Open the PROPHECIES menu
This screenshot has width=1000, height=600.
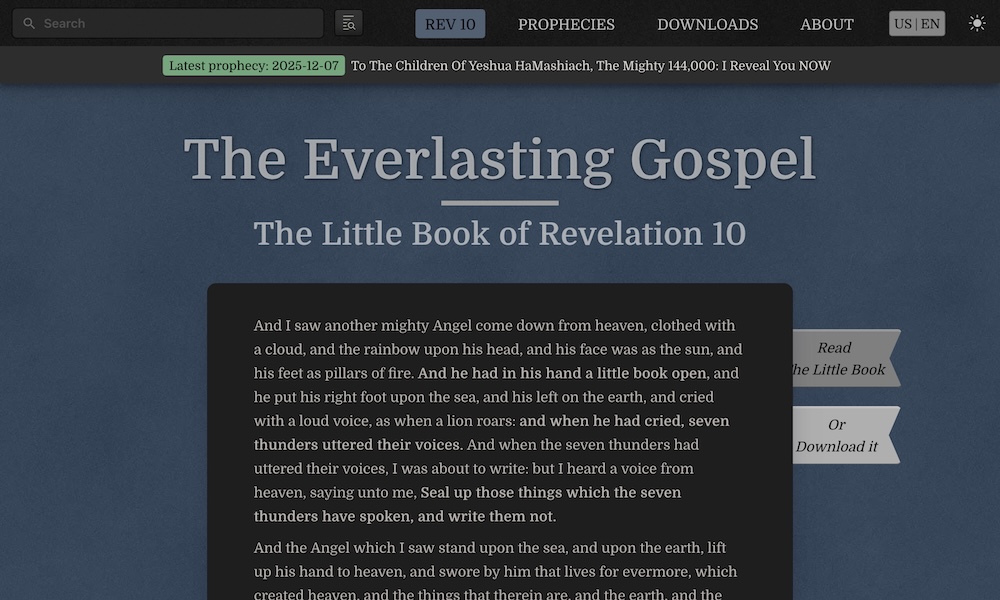[566, 24]
